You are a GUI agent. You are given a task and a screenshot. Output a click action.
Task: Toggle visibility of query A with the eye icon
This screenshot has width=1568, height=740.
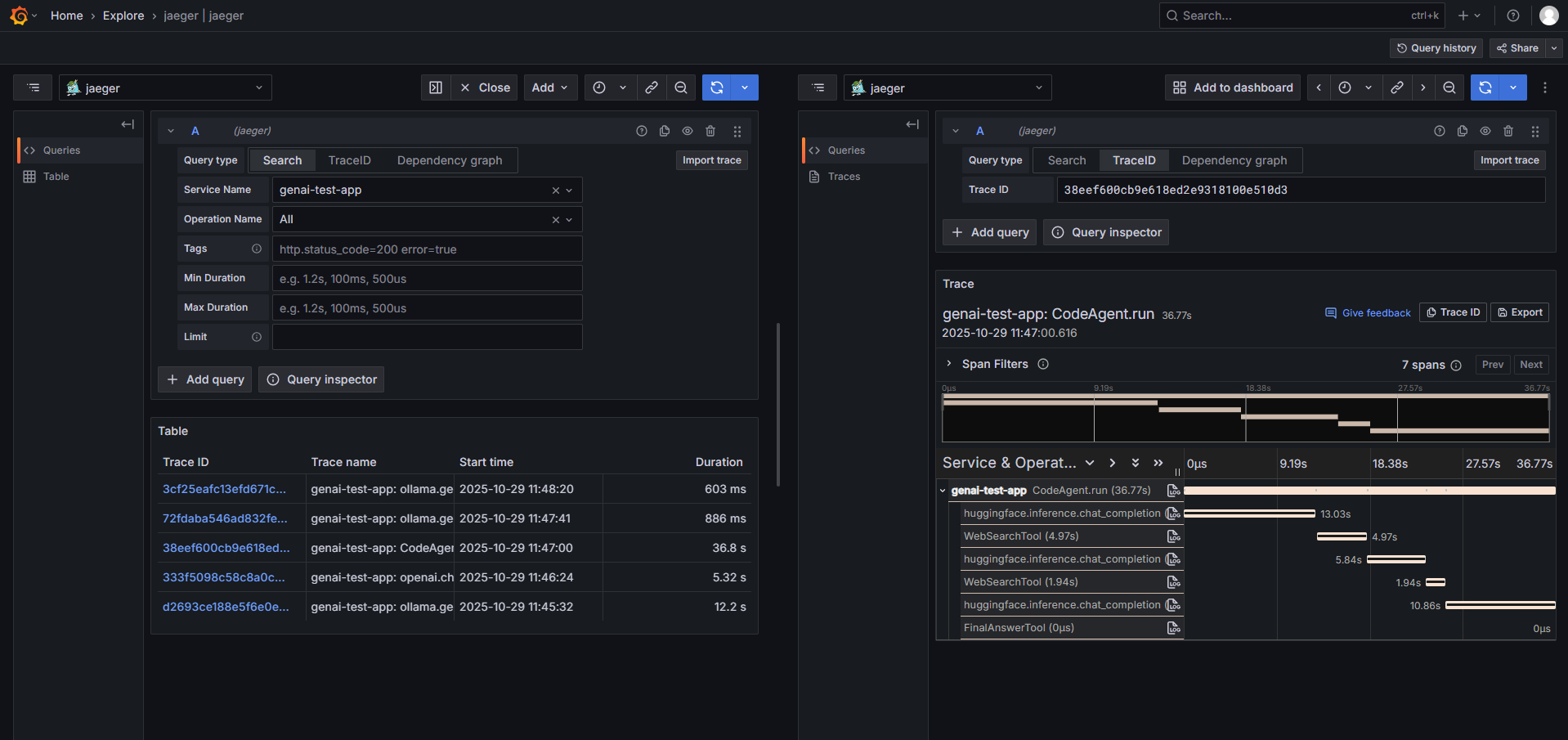click(687, 131)
